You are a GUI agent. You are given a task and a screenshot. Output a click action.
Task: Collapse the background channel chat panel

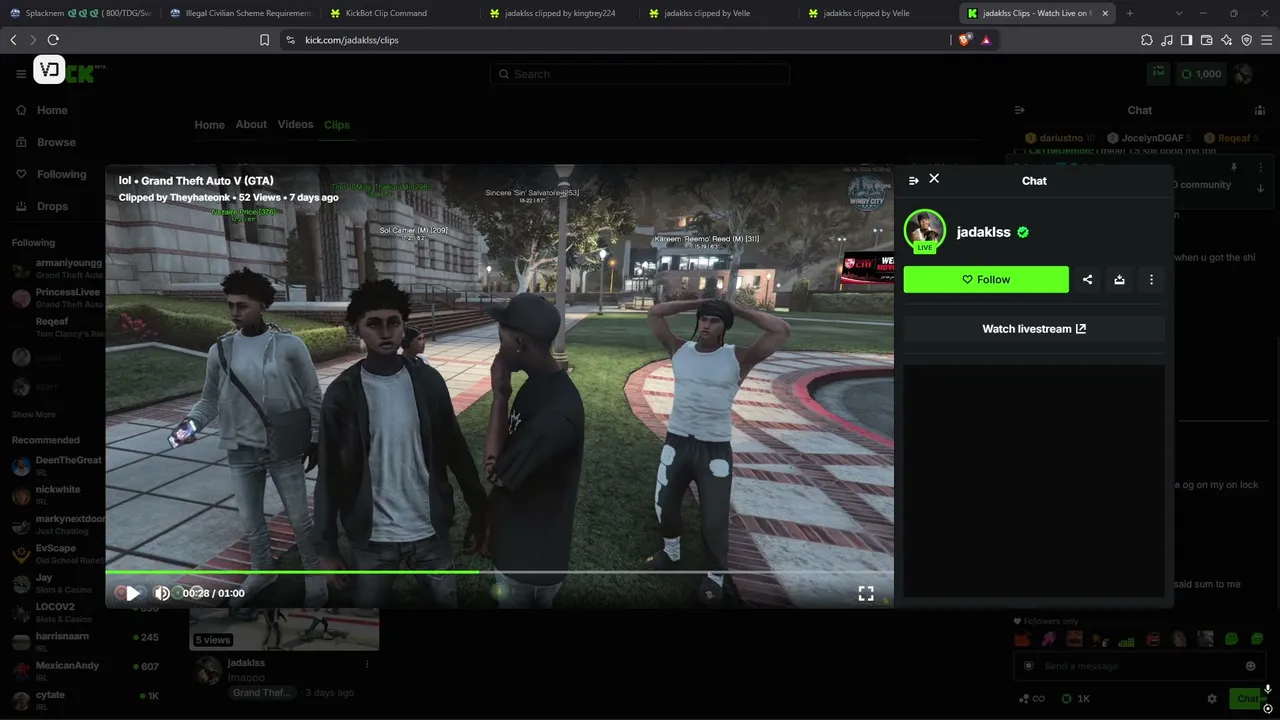coord(1019,110)
